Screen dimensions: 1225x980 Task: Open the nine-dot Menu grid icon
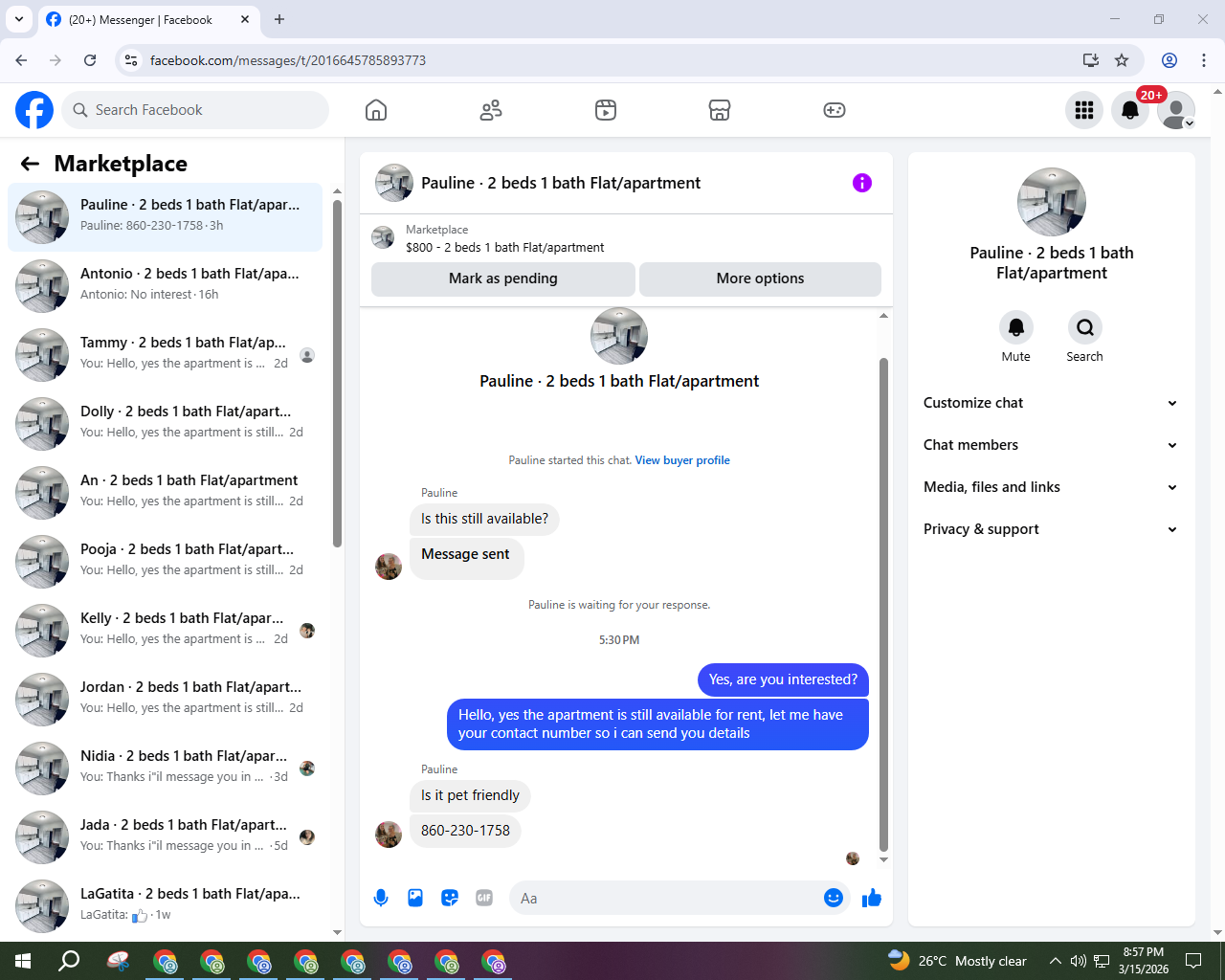pos(1084,110)
